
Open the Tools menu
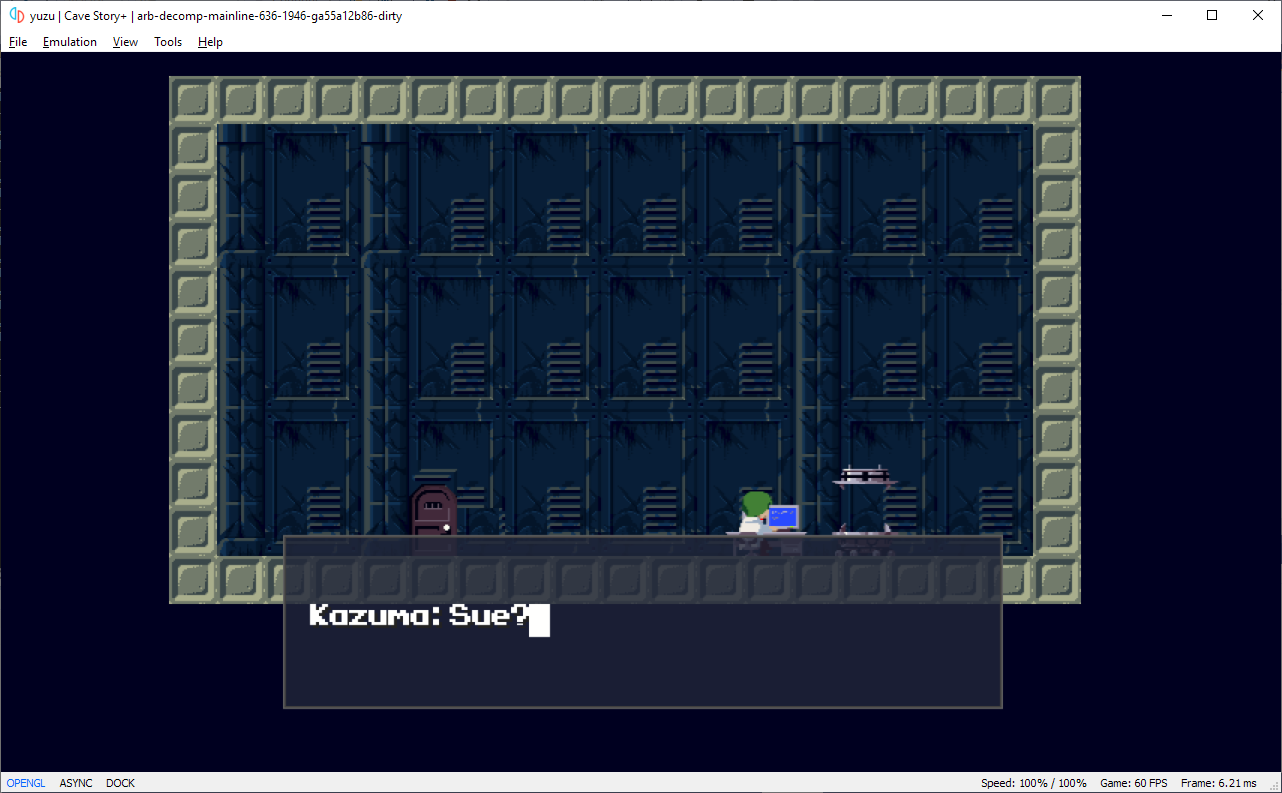(x=168, y=42)
